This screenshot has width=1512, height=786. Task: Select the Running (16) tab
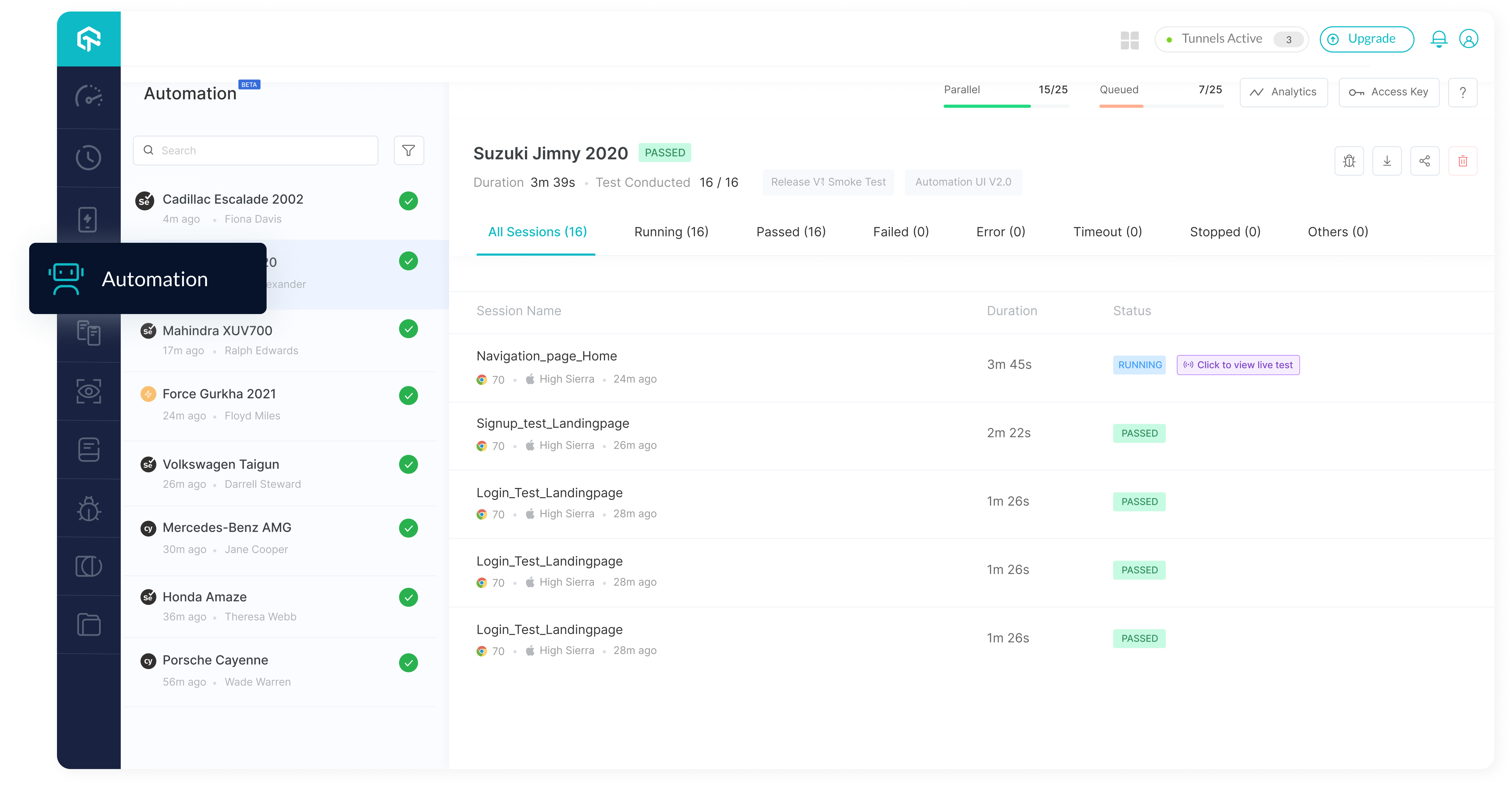[x=672, y=231]
